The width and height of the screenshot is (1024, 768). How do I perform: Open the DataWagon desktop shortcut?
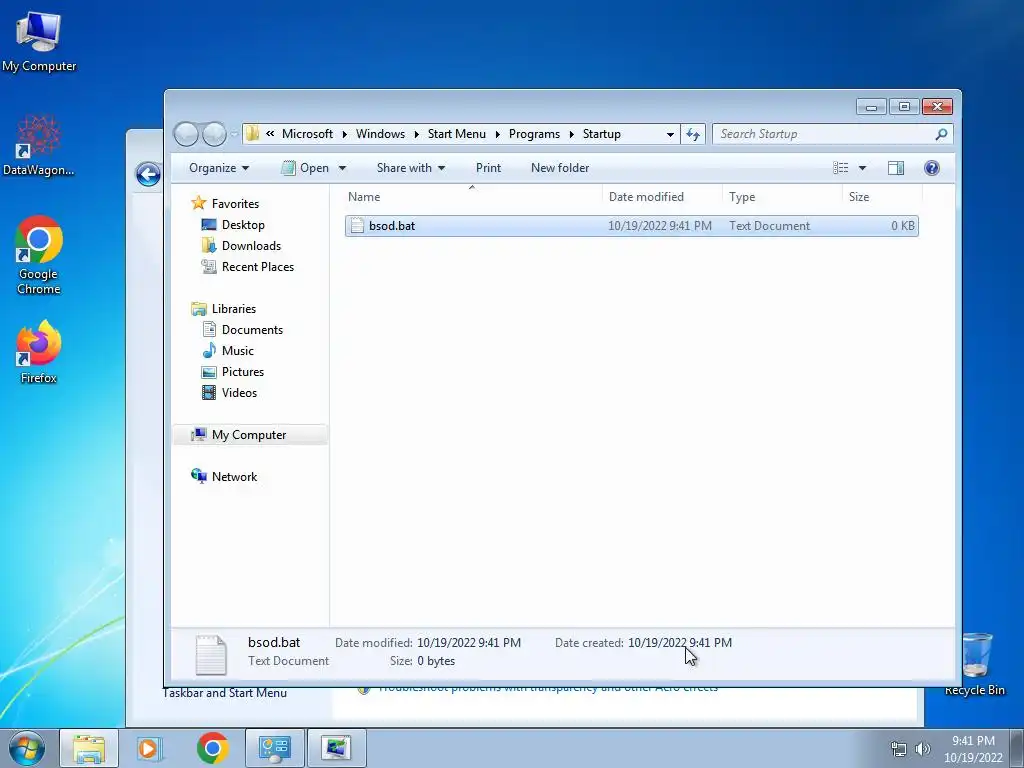(39, 145)
